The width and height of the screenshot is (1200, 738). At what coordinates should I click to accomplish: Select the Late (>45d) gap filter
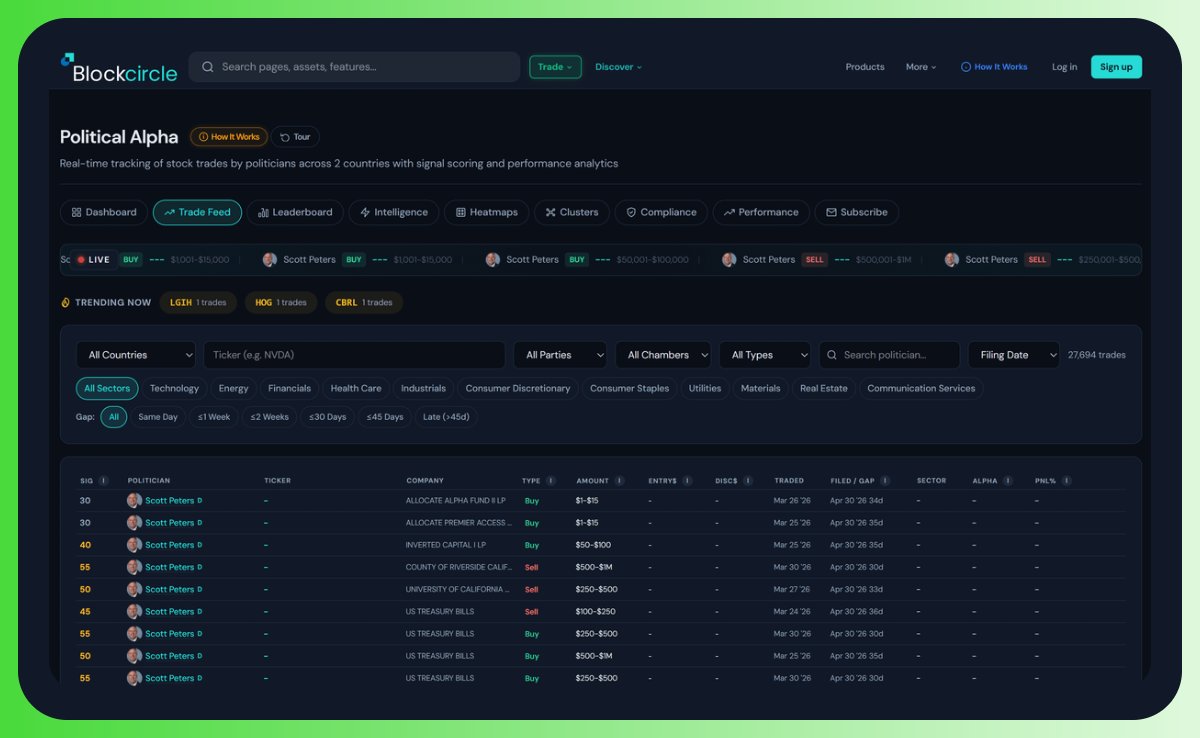point(446,417)
